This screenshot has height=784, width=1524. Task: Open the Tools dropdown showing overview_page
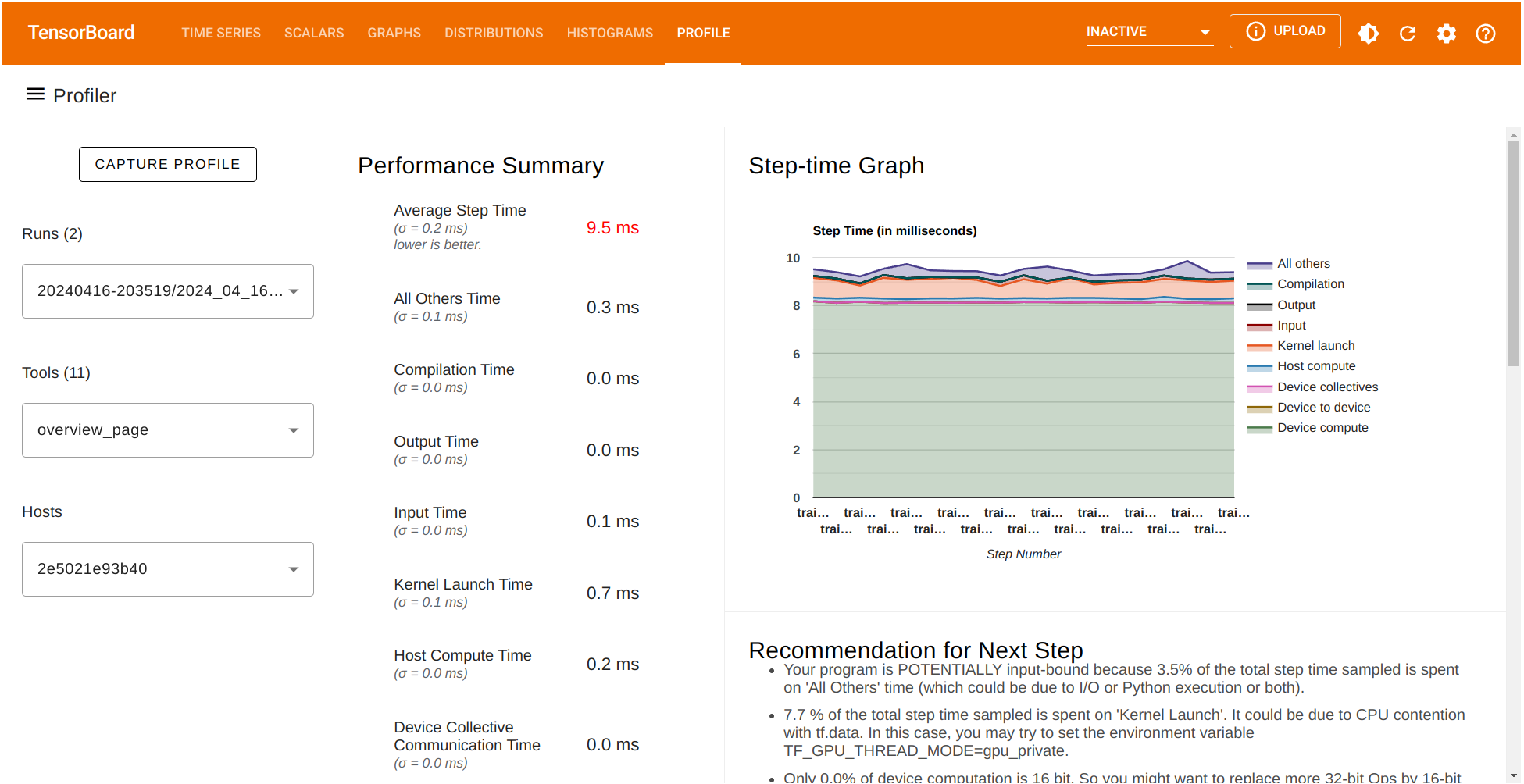click(168, 430)
